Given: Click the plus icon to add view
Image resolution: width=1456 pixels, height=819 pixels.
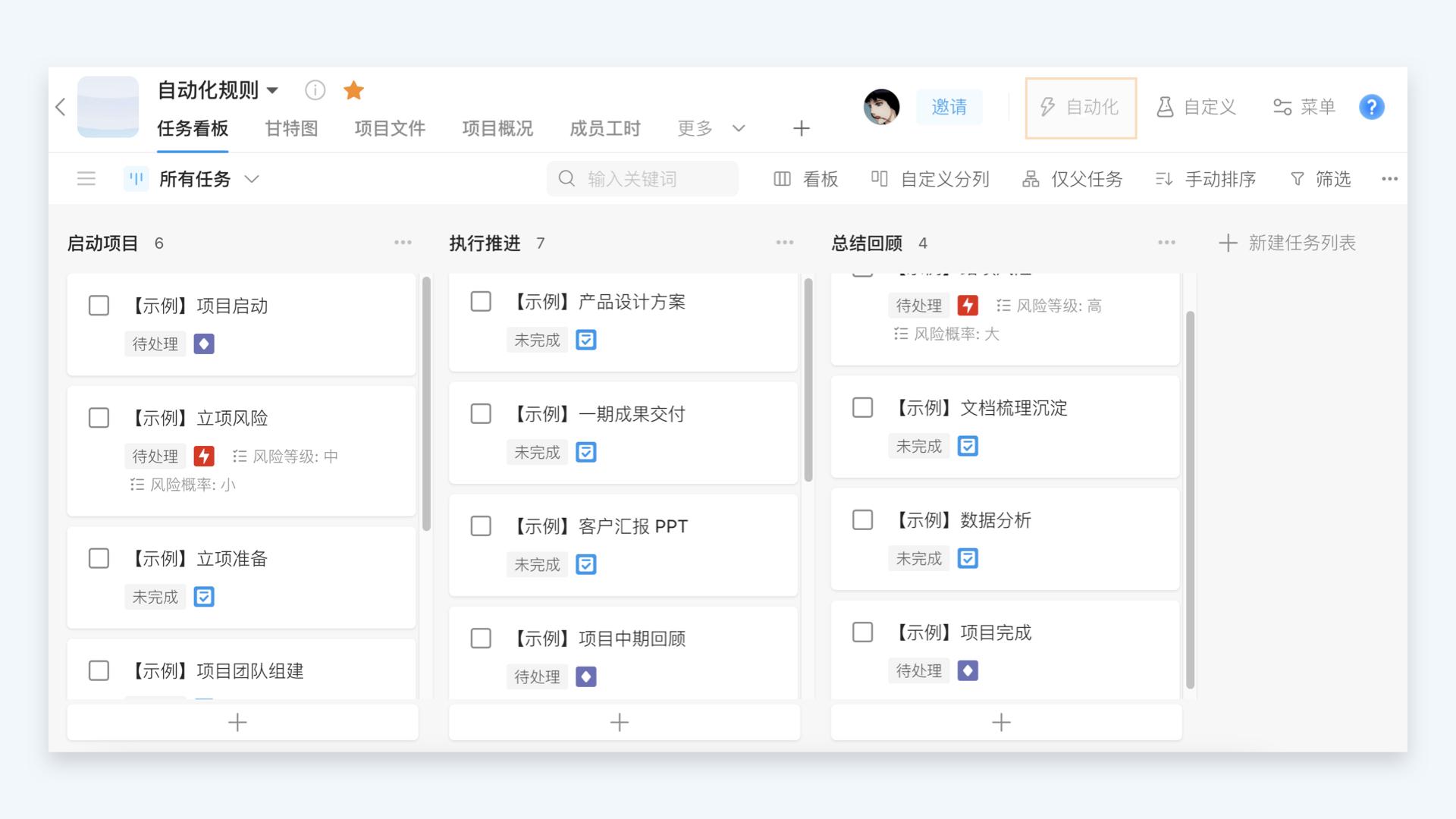Looking at the screenshot, I should pyautogui.click(x=801, y=128).
